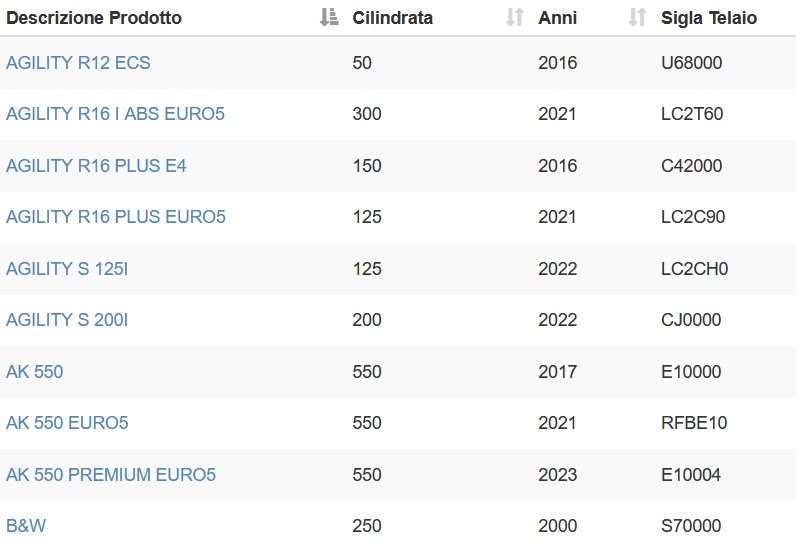Click the Anni column sort arrows icon
796x543 pixels.
click(638, 17)
